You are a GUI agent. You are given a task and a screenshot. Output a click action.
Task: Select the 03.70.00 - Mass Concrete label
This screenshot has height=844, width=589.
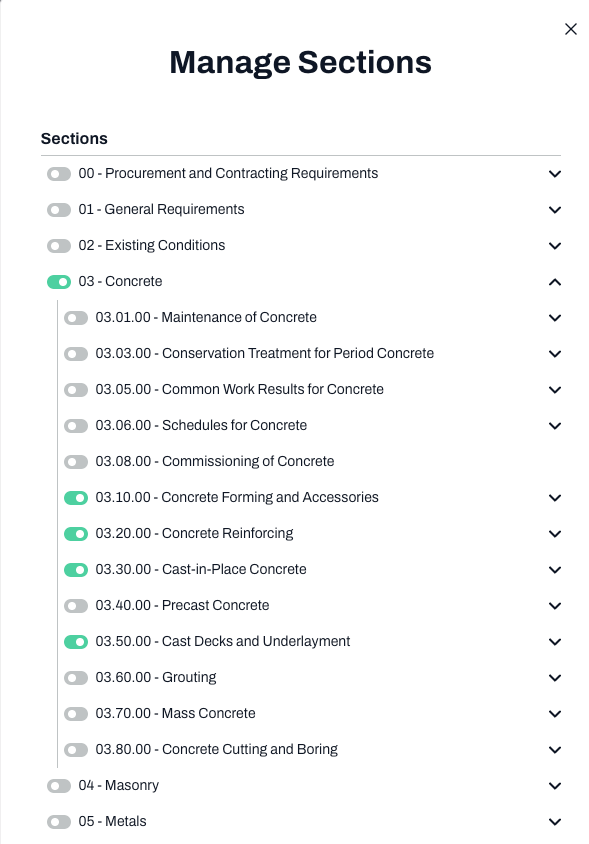click(176, 713)
